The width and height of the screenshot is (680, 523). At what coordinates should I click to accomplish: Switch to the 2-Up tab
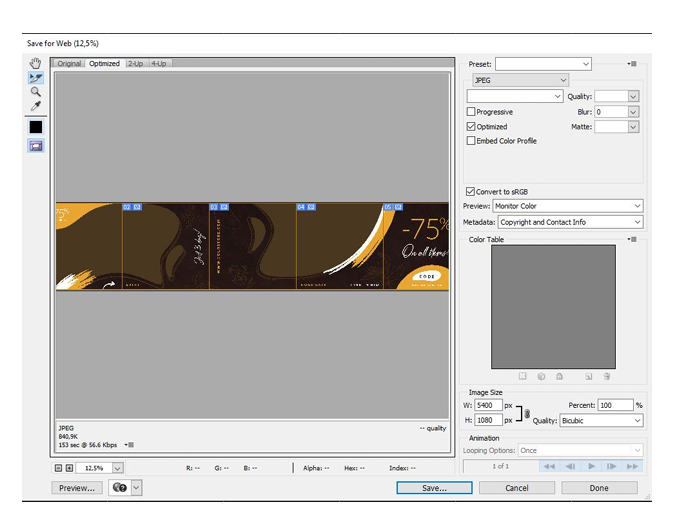click(x=136, y=63)
